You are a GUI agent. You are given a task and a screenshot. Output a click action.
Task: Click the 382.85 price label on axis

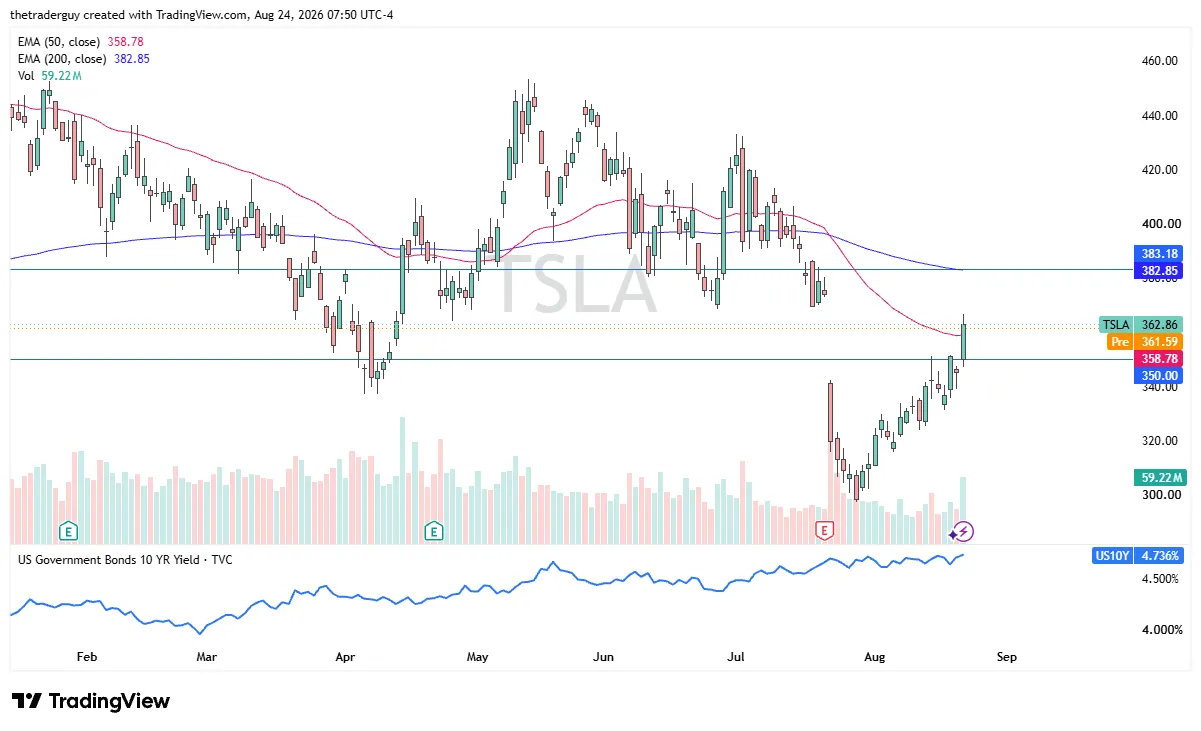coord(1160,270)
